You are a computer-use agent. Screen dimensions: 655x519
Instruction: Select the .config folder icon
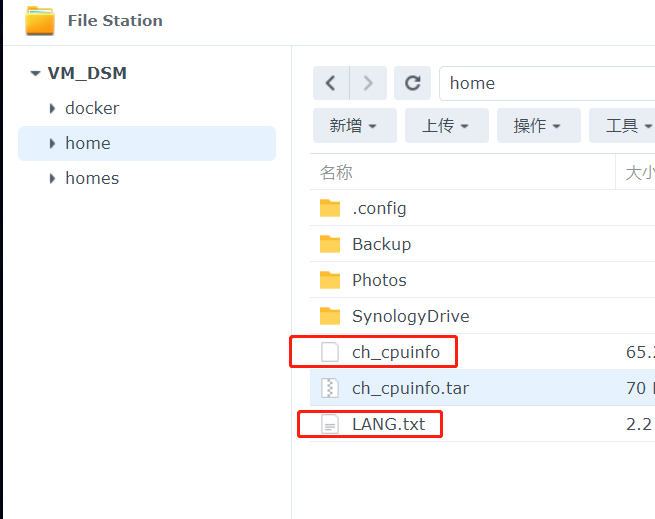click(x=330, y=208)
